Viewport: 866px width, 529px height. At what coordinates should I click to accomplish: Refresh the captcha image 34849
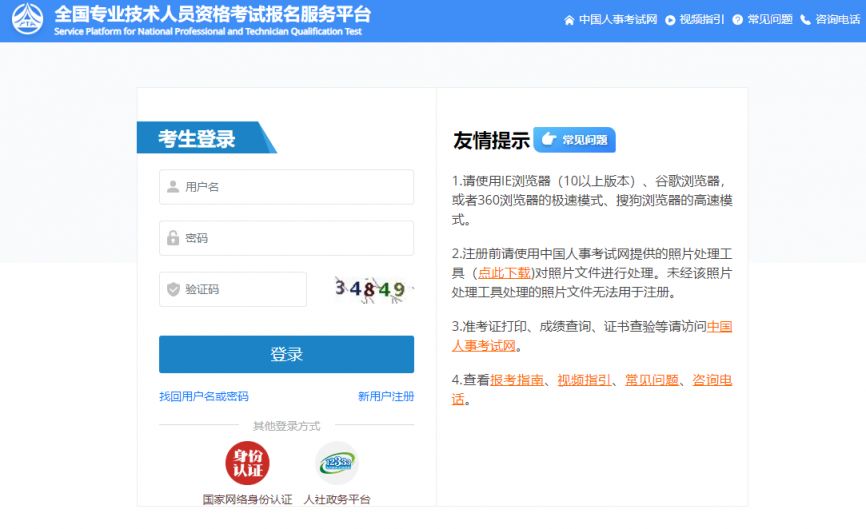point(373,289)
